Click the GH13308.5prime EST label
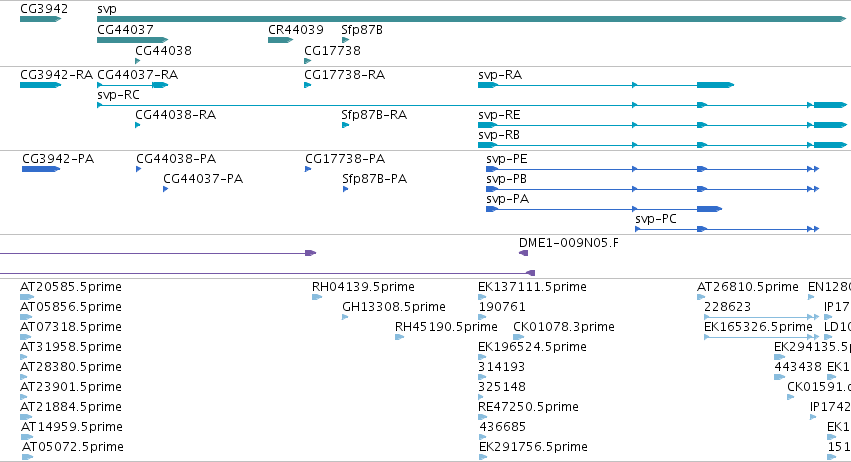851x462 pixels. tap(394, 307)
